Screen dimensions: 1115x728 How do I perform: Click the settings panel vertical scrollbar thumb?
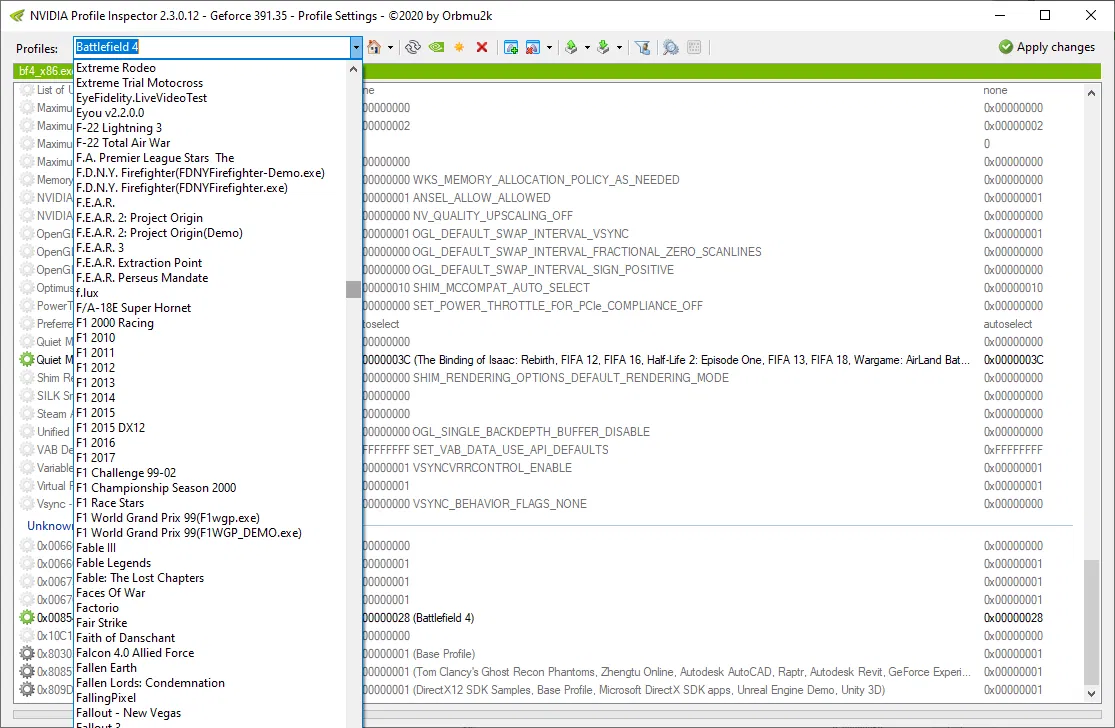pos(1092,623)
